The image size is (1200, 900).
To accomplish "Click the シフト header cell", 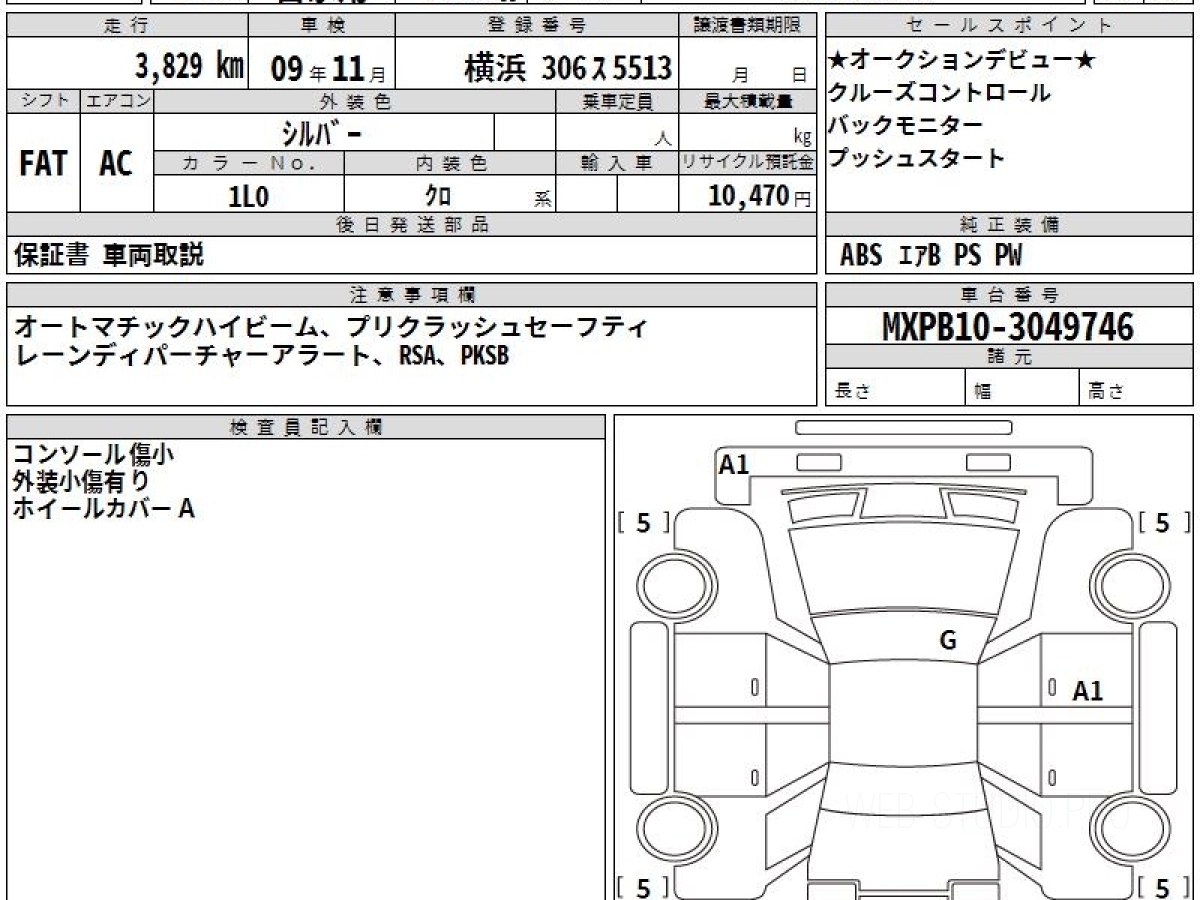I will (x=44, y=101).
